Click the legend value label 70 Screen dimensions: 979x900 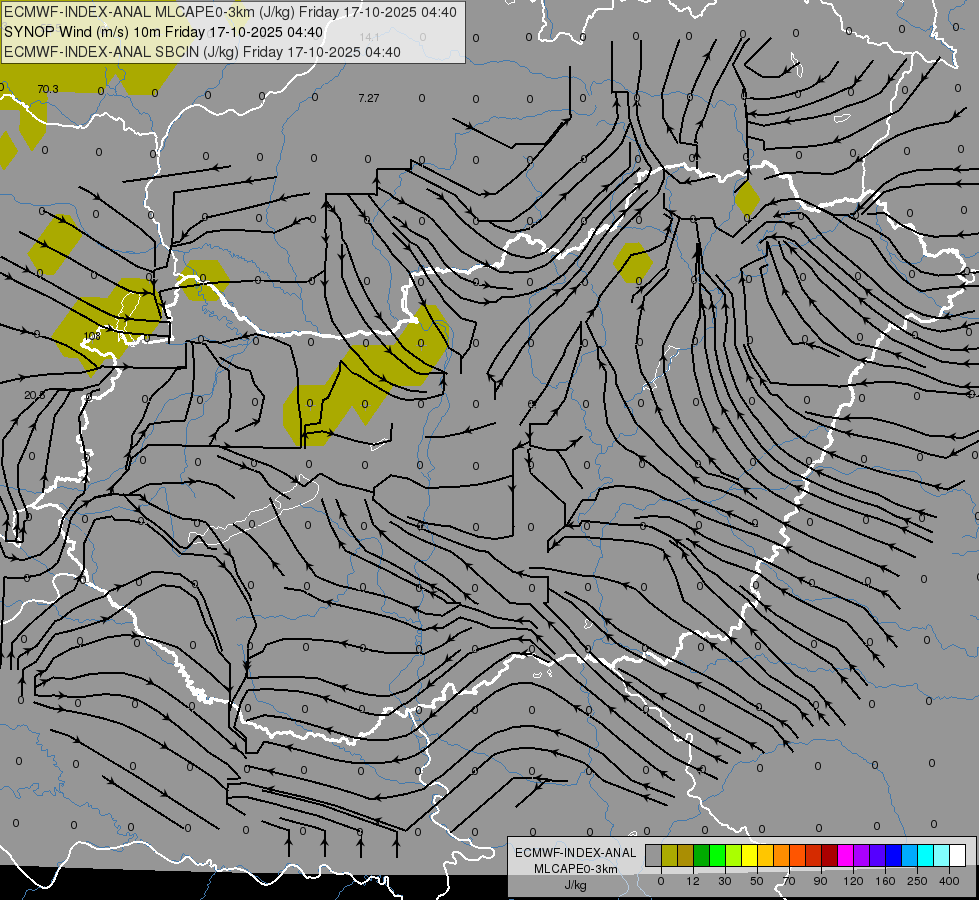(x=789, y=881)
